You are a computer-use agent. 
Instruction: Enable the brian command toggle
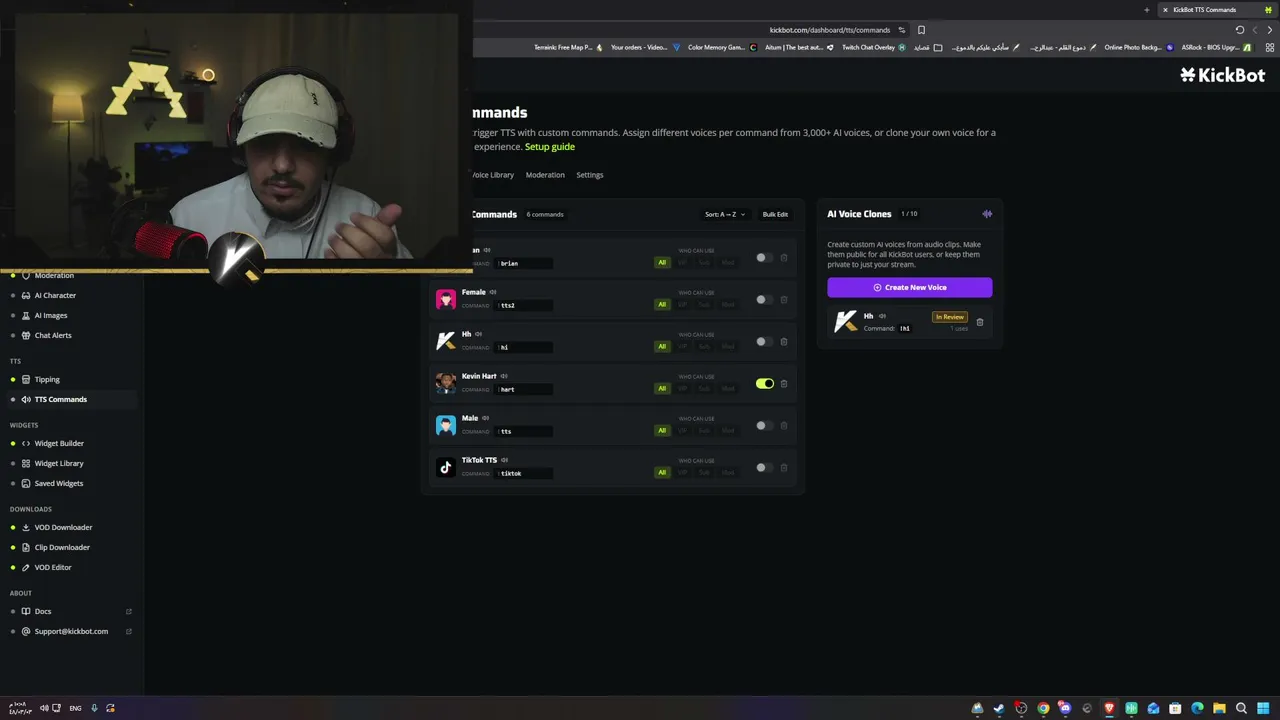764,258
